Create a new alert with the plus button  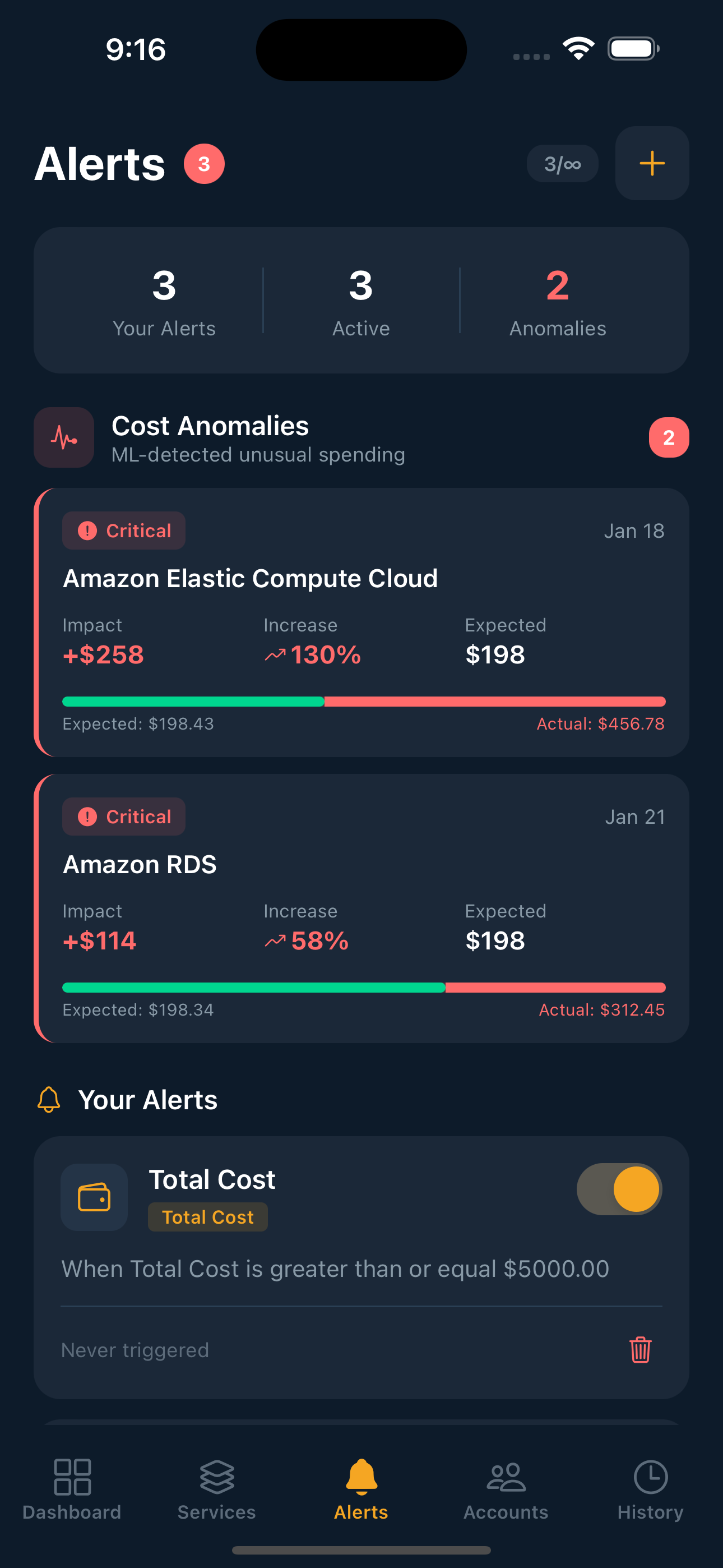pos(651,163)
